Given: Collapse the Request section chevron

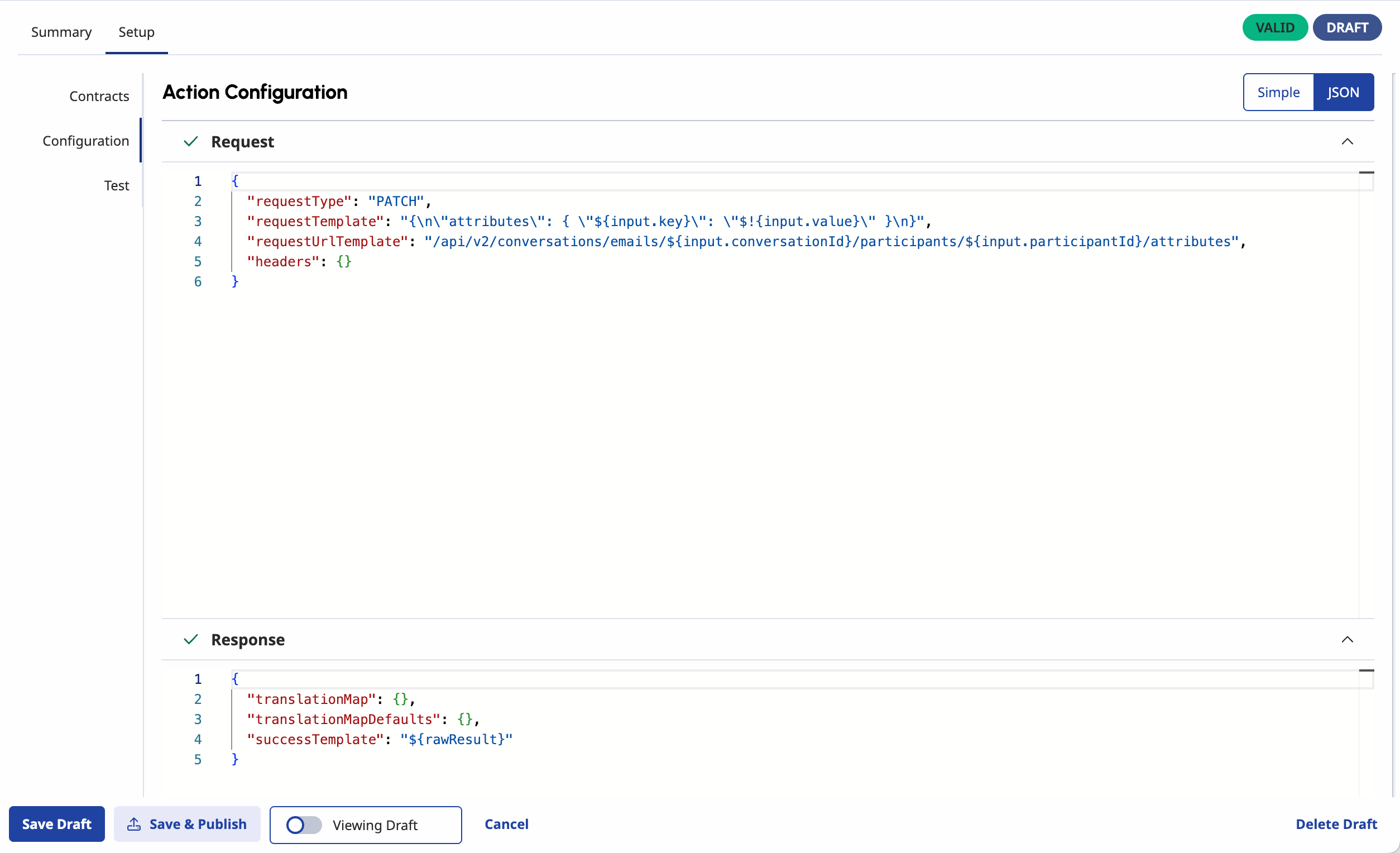Looking at the screenshot, I should tap(1346, 141).
